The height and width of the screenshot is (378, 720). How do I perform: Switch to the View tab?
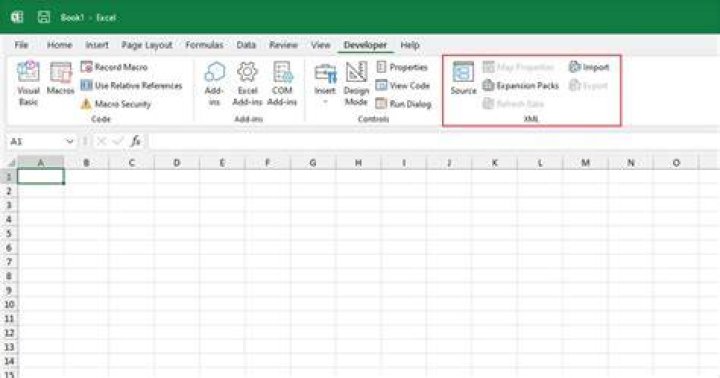point(321,45)
